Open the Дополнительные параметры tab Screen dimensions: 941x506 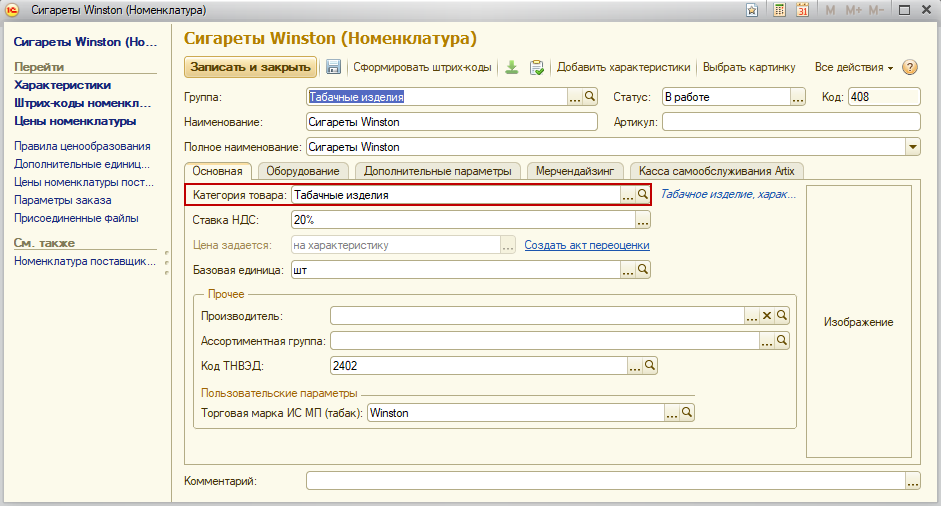[x=437, y=171]
